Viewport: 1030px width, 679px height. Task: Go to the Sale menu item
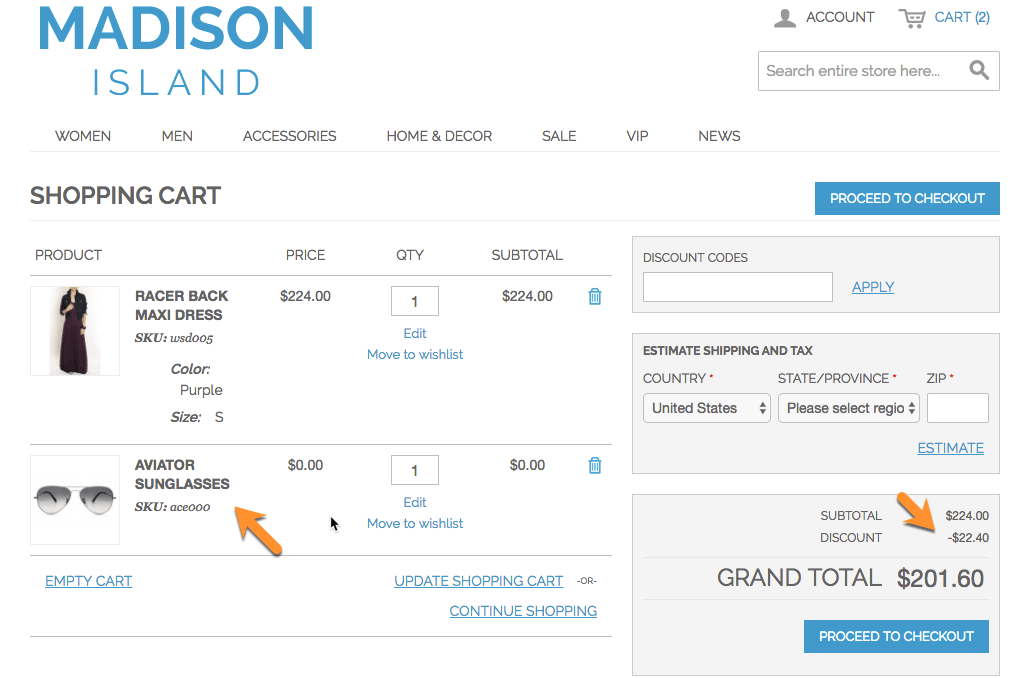(x=559, y=136)
